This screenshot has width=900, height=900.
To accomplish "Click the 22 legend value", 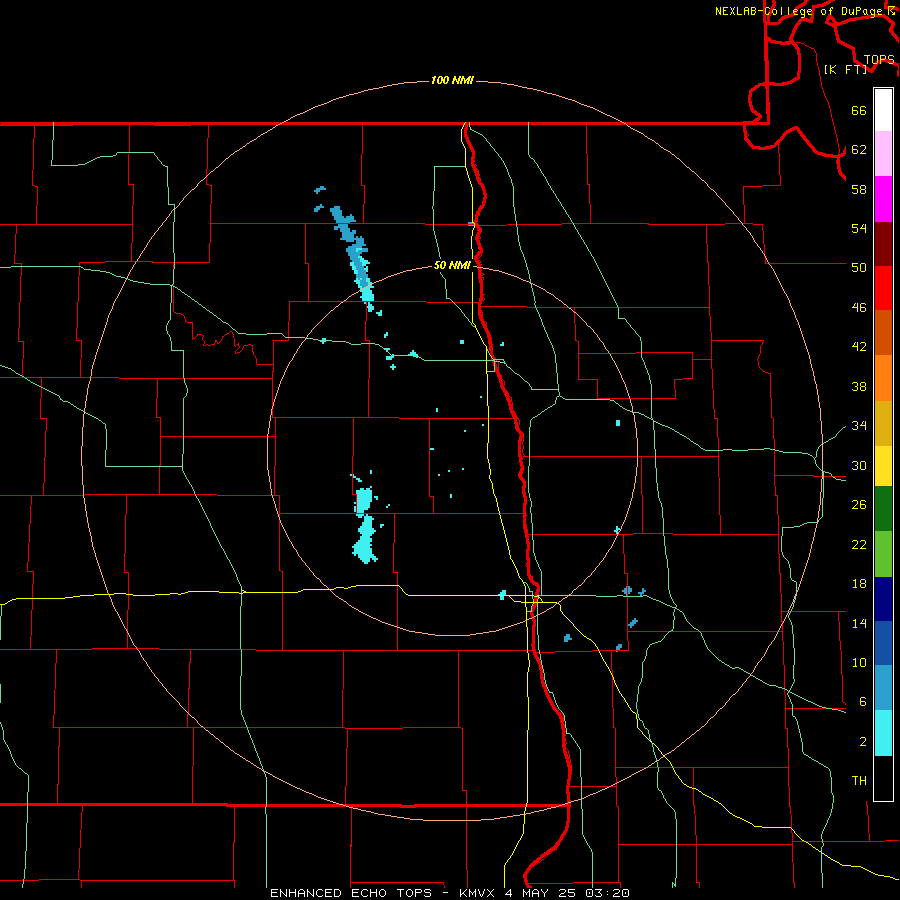I will pyautogui.click(x=859, y=545).
